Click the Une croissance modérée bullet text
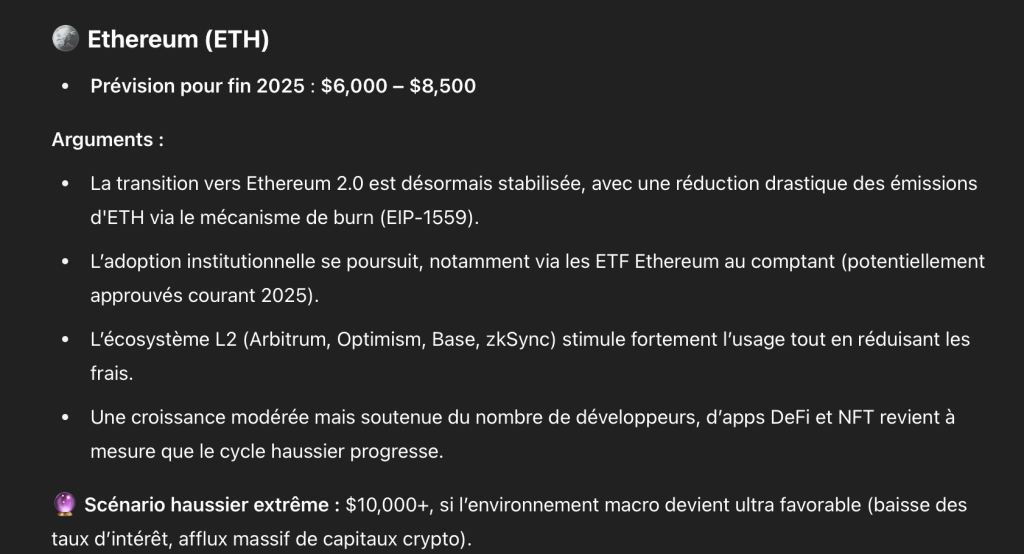The height and width of the screenshot is (554, 1024). click(522, 434)
